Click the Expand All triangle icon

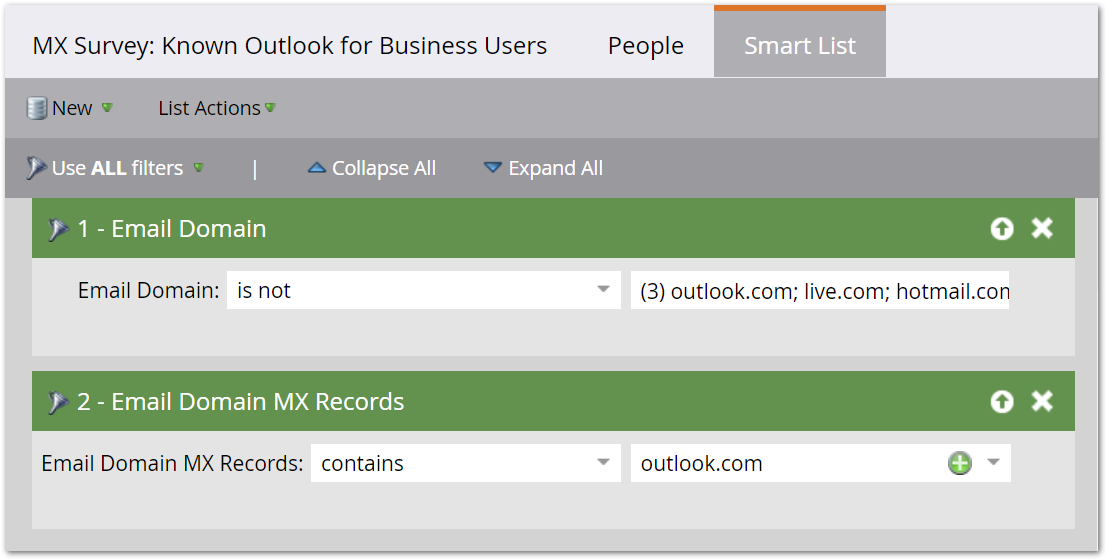click(493, 168)
